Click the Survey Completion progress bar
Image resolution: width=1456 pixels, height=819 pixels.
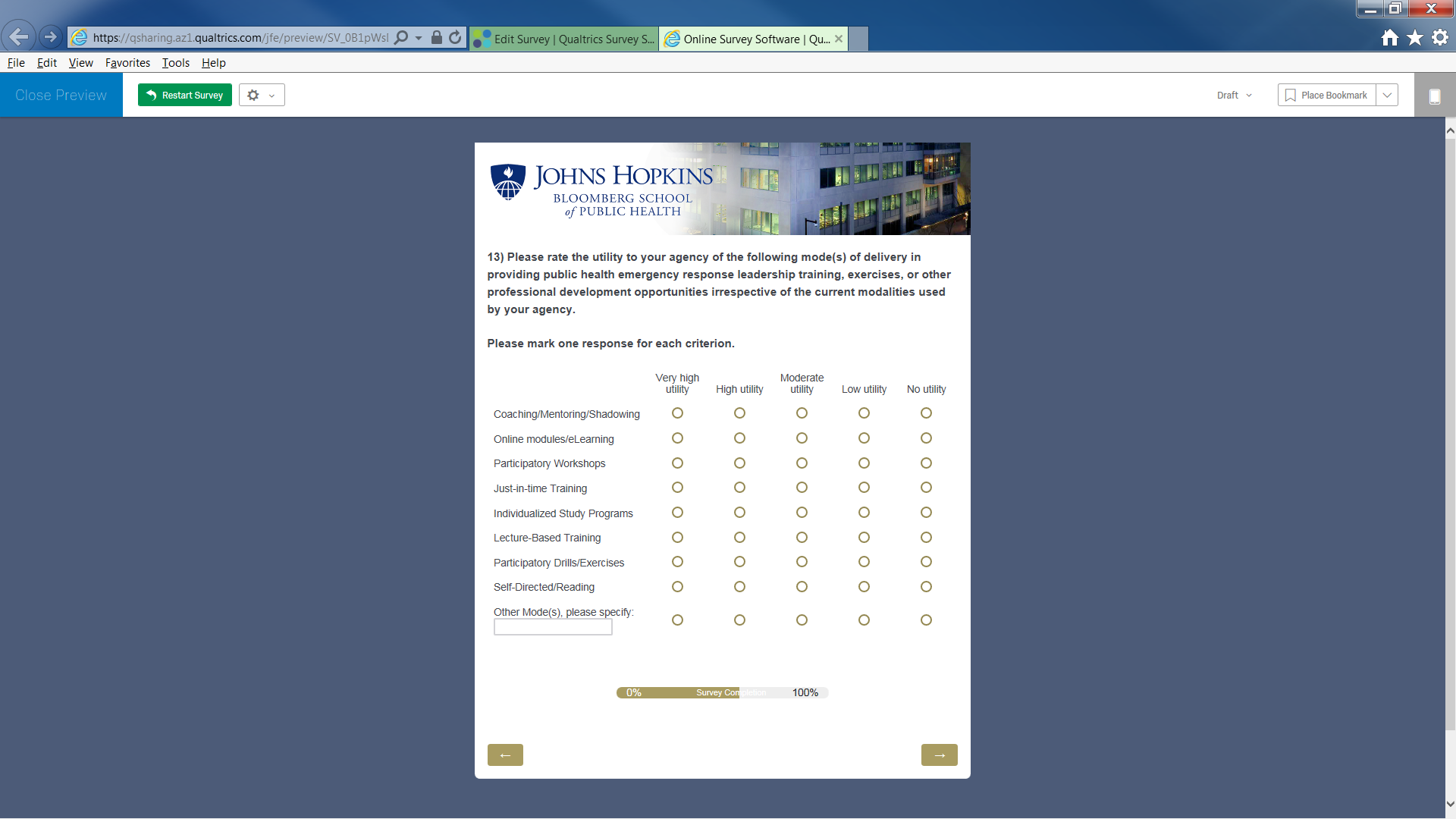721,692
